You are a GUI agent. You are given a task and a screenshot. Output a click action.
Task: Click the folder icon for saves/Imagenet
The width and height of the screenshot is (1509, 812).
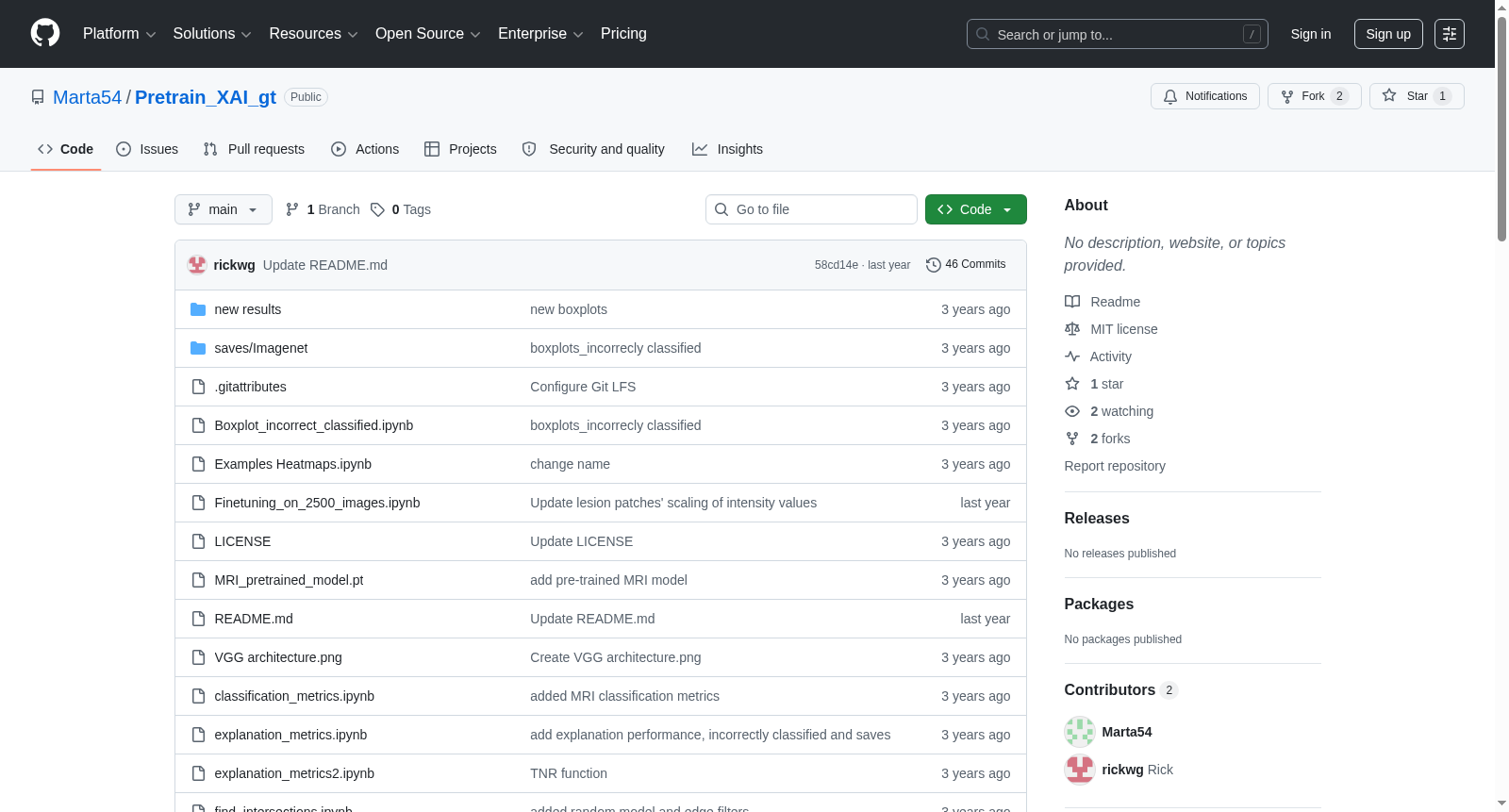[x=198, y=348]
